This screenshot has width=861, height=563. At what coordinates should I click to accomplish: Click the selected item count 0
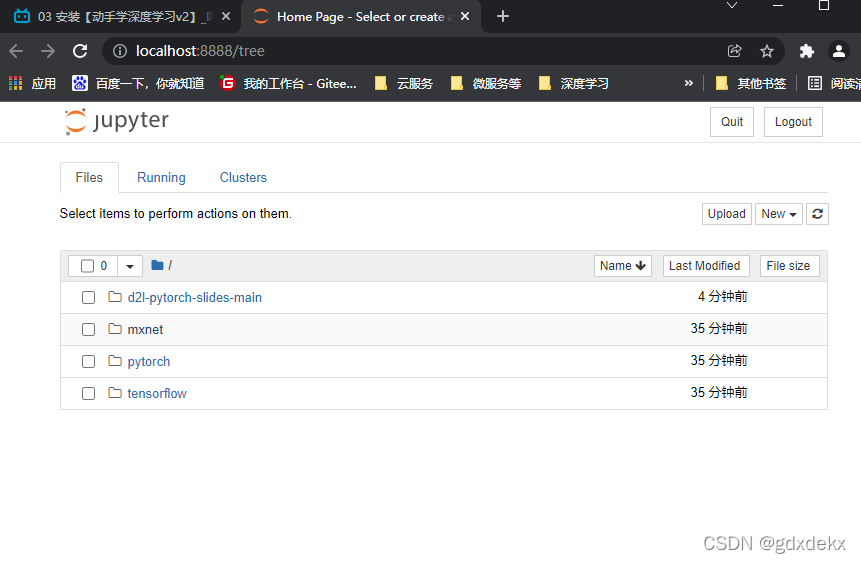(104, 266)
